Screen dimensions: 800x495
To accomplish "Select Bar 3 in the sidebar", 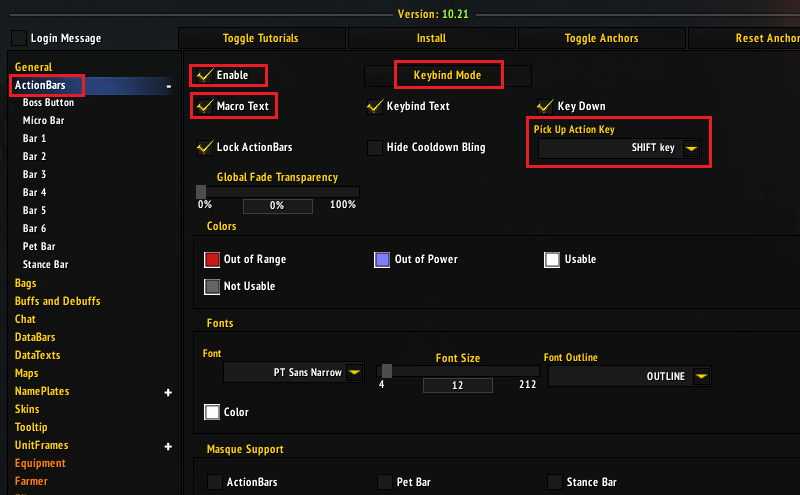I will pos(35,174).
